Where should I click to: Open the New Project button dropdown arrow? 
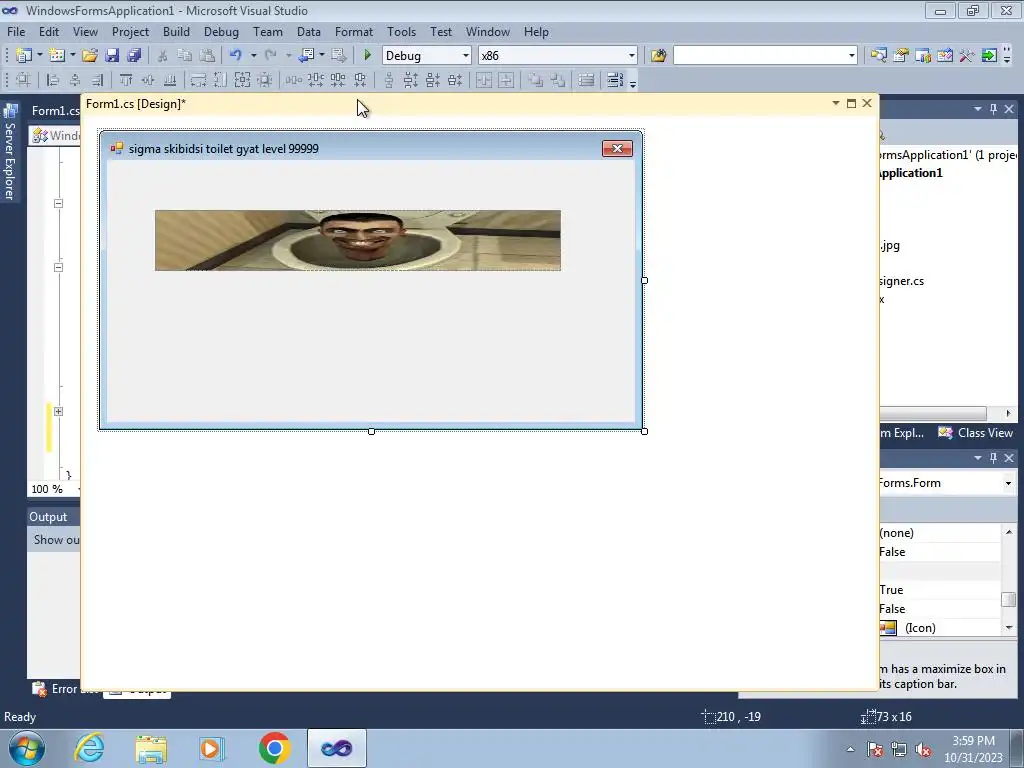[x=39, y=56]
